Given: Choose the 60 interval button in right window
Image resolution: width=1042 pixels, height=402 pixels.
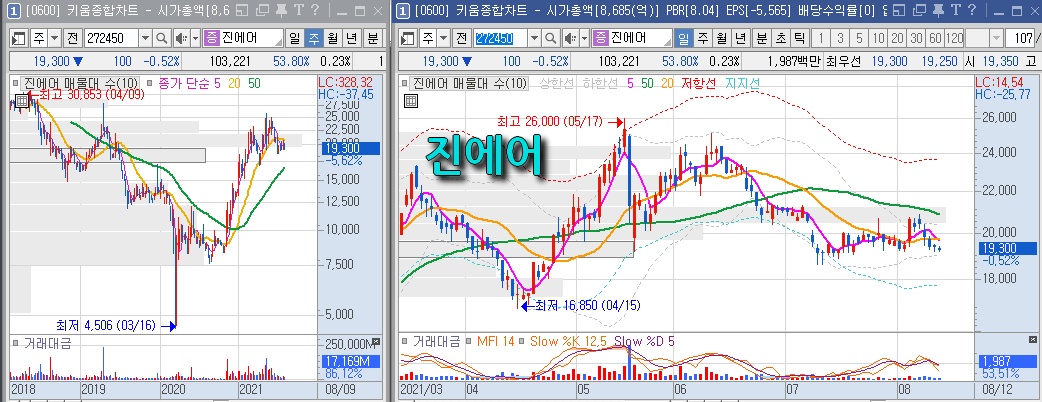Looking at the screenshot, I should pyautogui.click(x=935, y=38).
